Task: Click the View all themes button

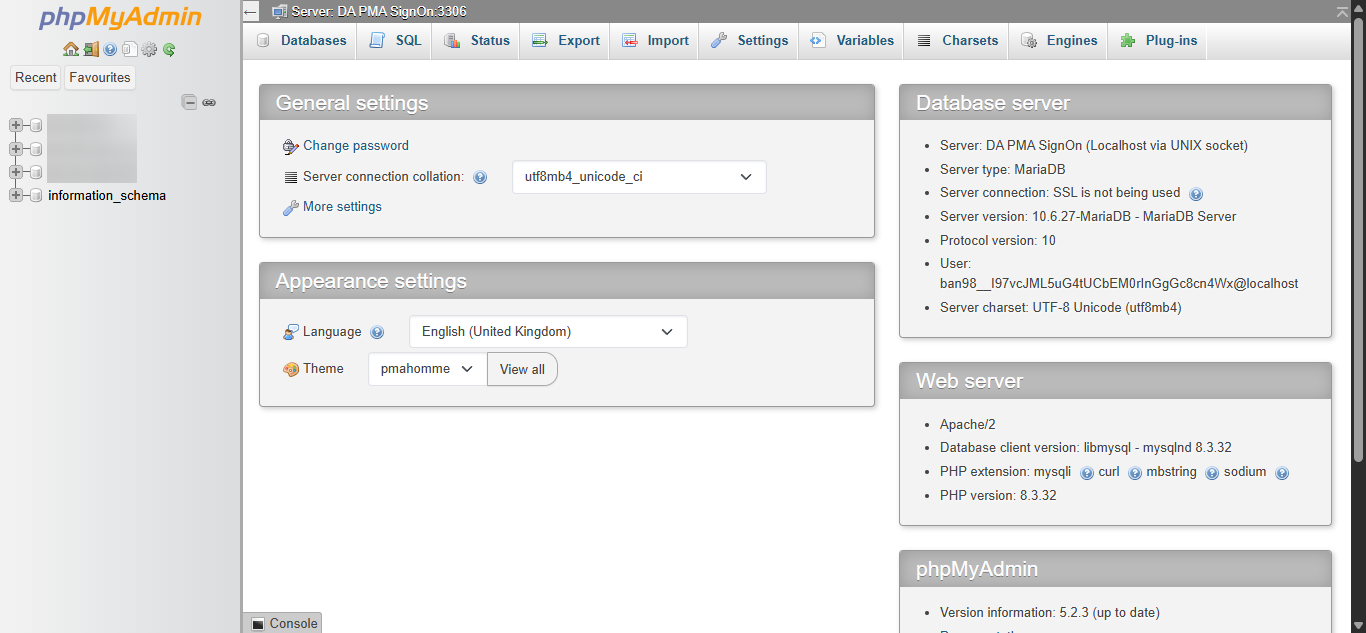Action: tap(522, 369)
